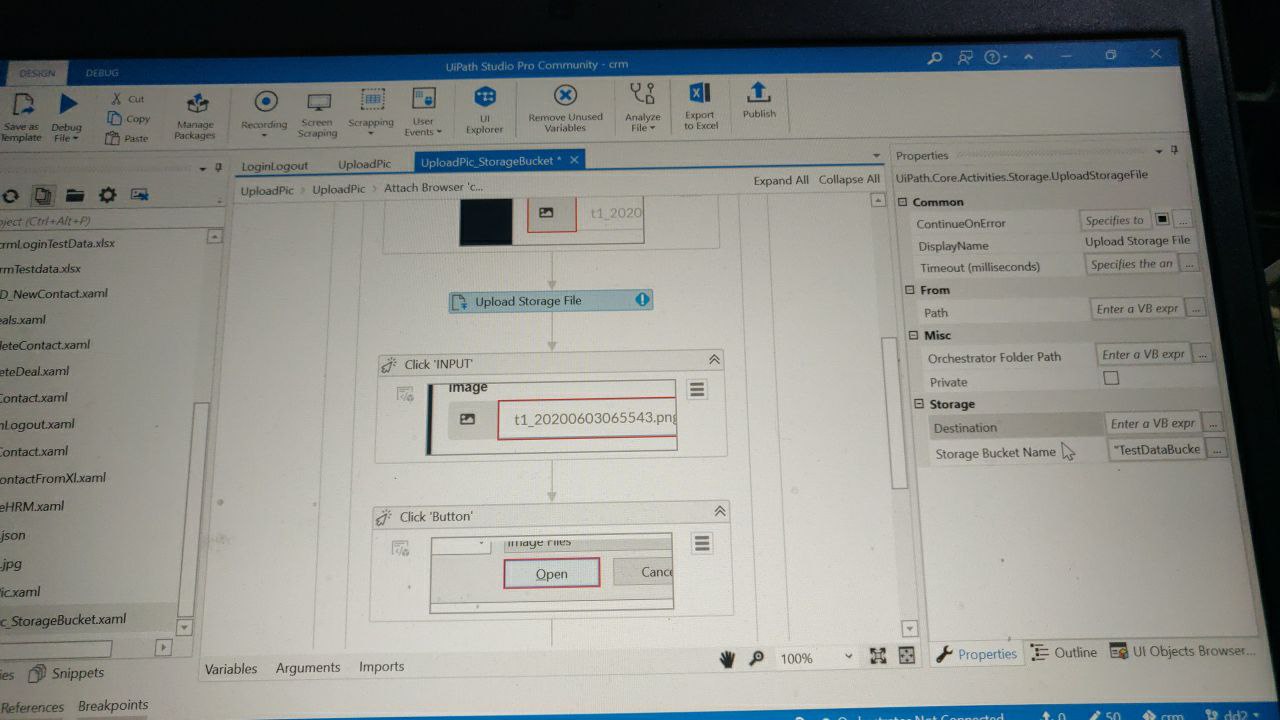
Task: Collapse the Common property section
Action: tap(902, 202)
